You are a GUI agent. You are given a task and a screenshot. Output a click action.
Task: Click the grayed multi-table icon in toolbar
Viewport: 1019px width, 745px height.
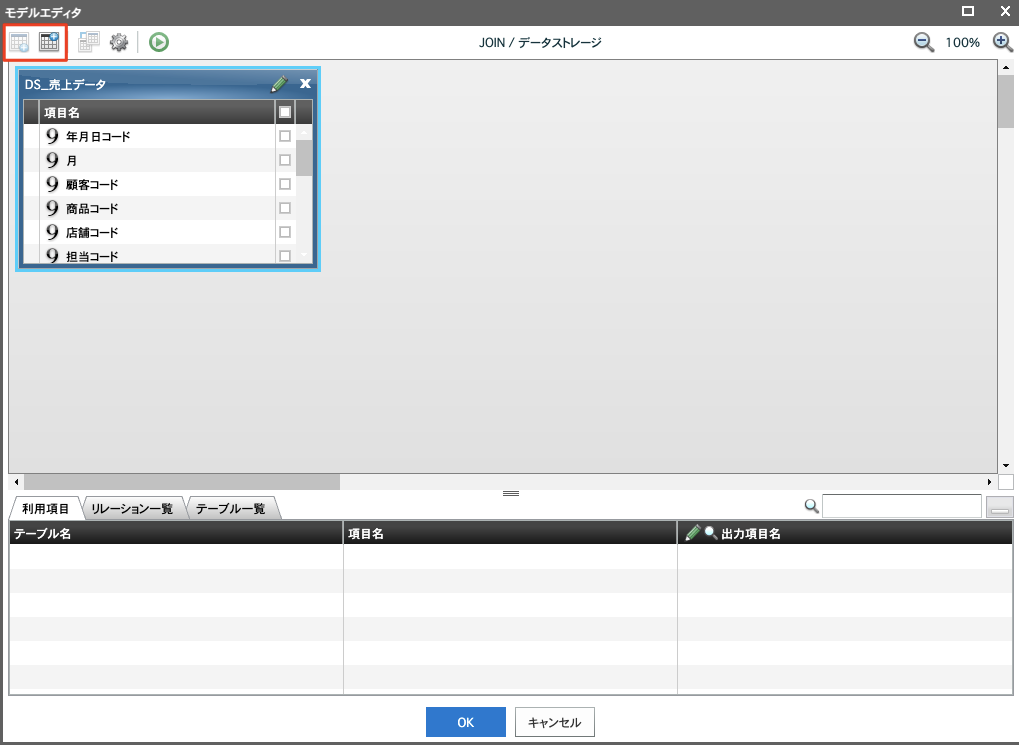click(88, 42)
